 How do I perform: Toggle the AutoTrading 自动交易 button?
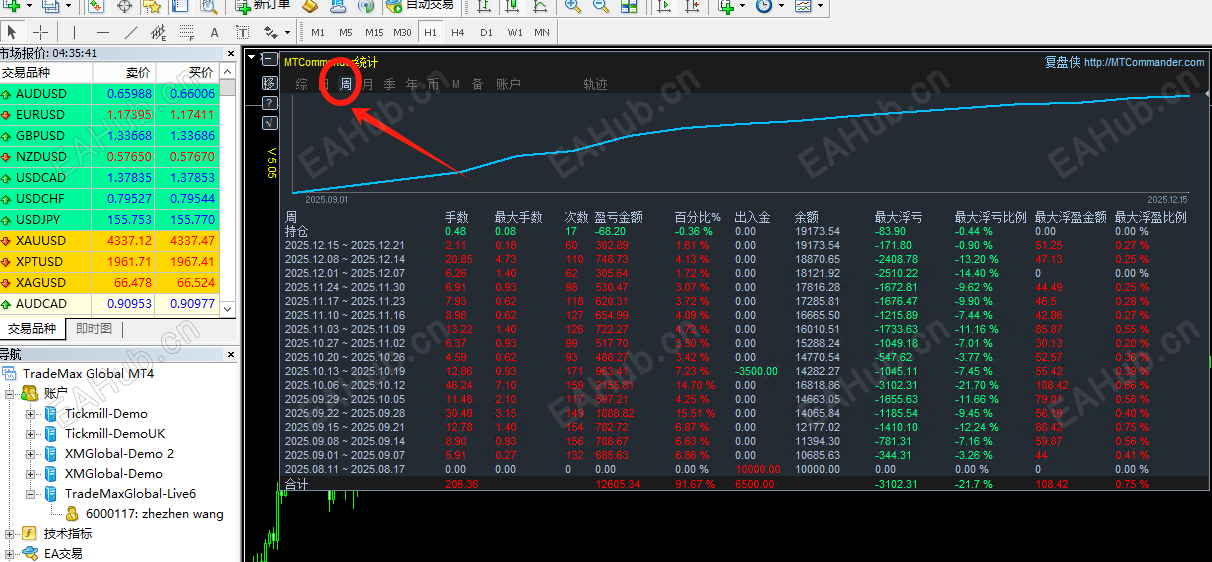pos(420,6)
